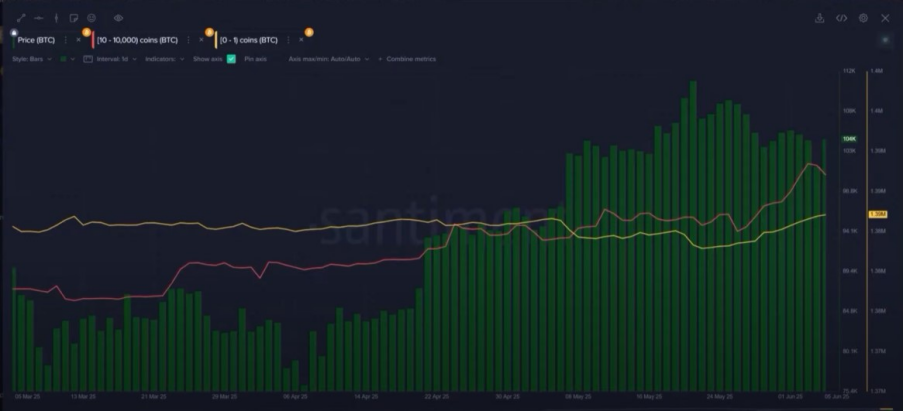Click the download chart icon

click(x=820, y=18)
